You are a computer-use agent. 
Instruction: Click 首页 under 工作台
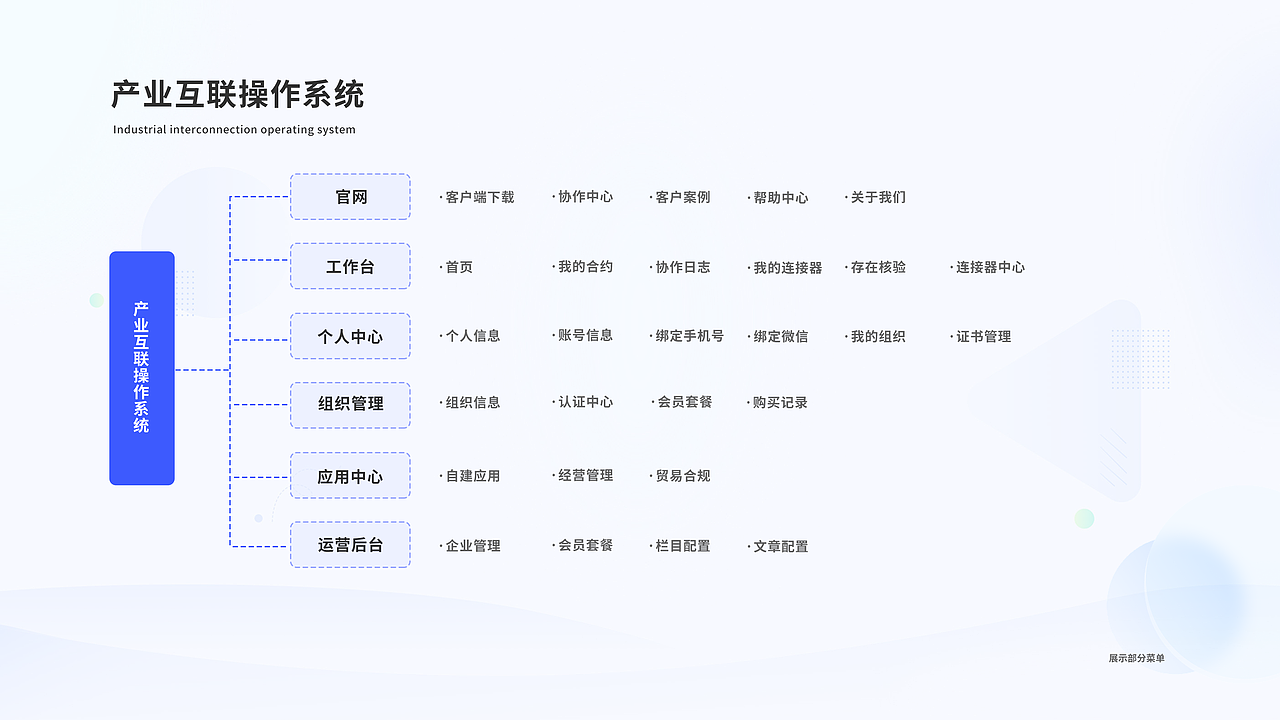point(458,267)
